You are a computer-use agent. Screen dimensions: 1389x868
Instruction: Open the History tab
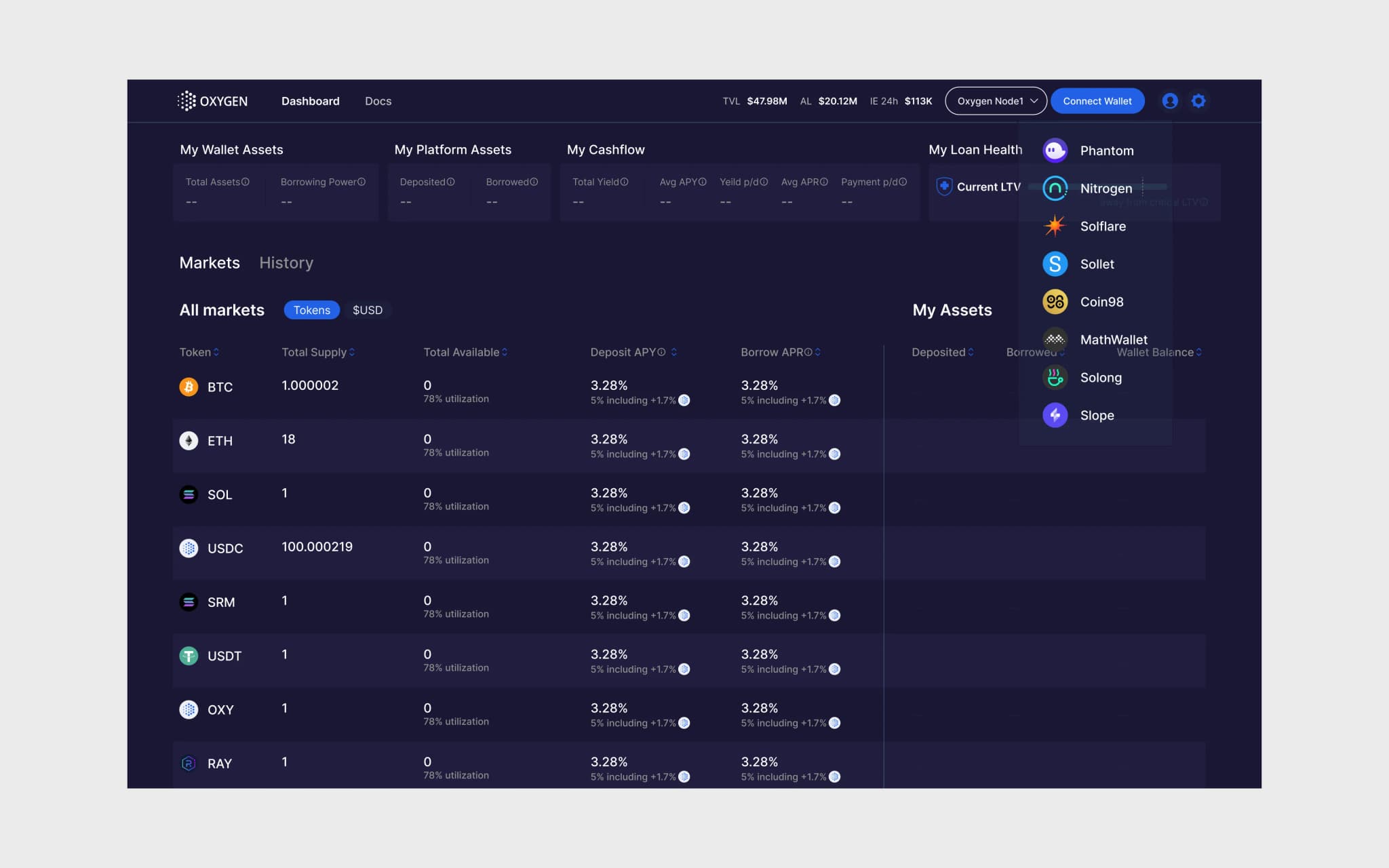tap(286, 262)
